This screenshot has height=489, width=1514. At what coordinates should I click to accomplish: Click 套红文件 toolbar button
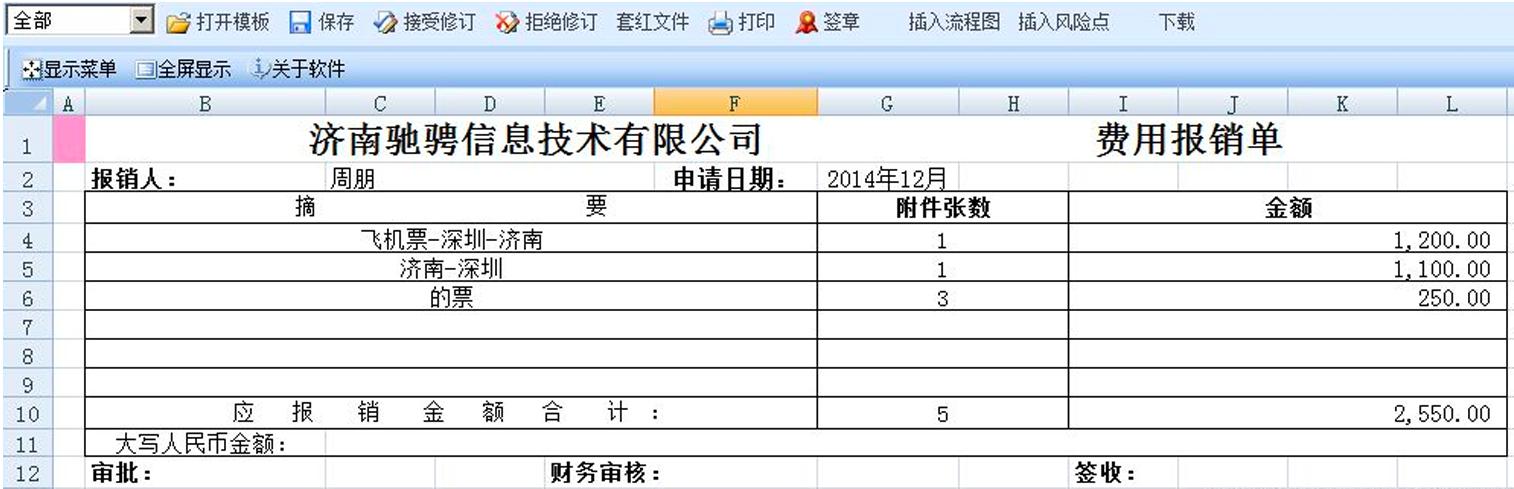[x=652, y=22]
